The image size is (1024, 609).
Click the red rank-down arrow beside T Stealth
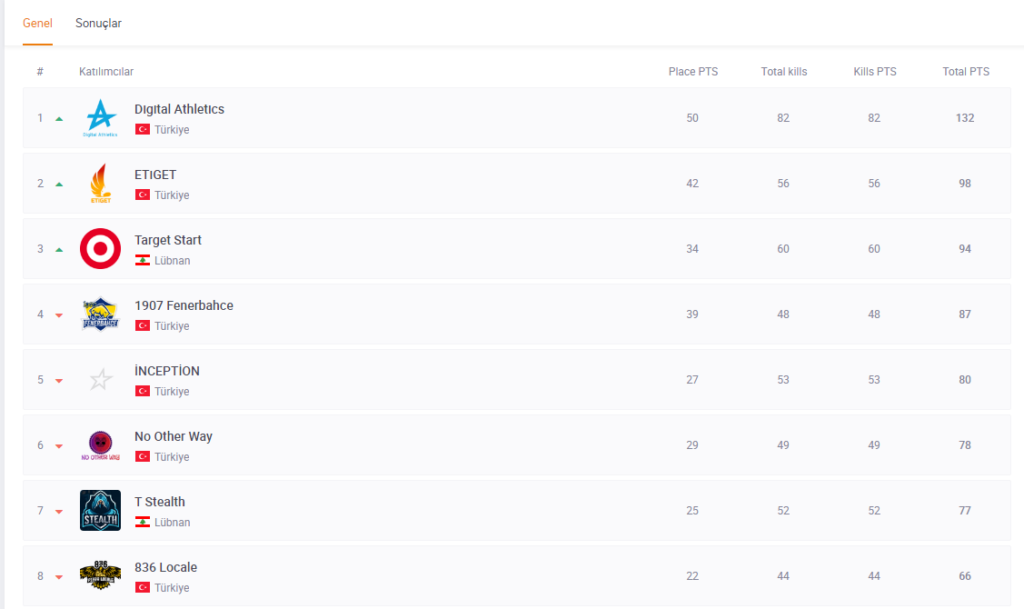[x=59, y=512]
